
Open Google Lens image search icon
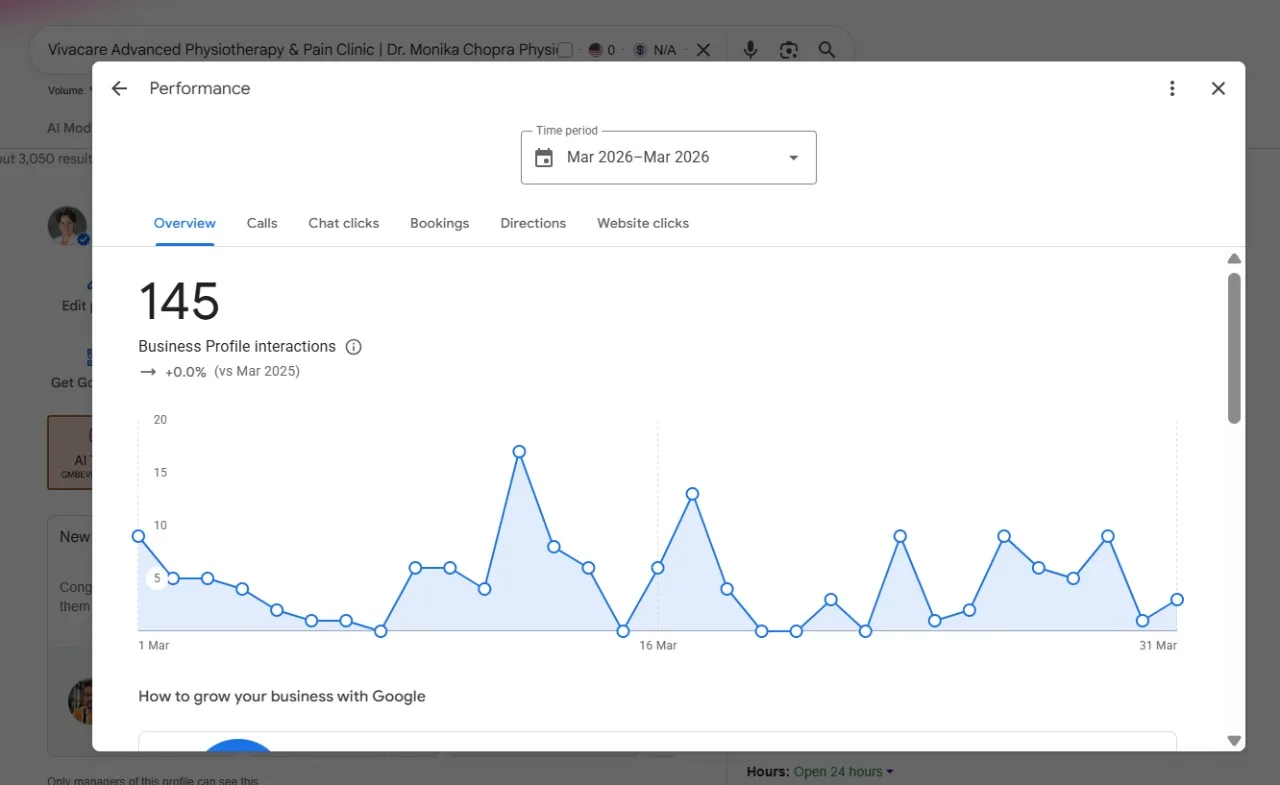(x=788, y=50)
